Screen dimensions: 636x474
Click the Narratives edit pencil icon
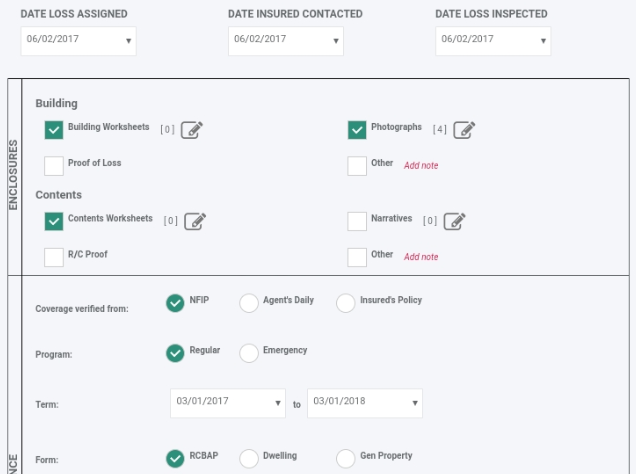point(455,221)
